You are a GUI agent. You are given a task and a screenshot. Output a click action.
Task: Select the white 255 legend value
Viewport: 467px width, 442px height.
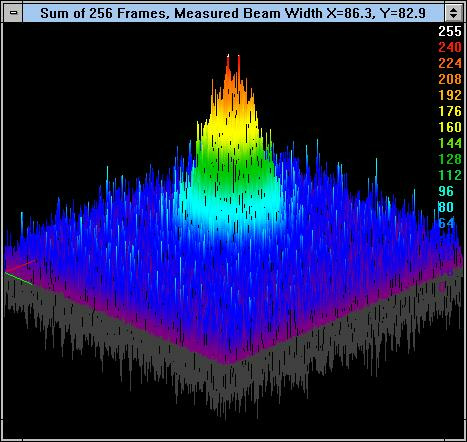[450, 31]
